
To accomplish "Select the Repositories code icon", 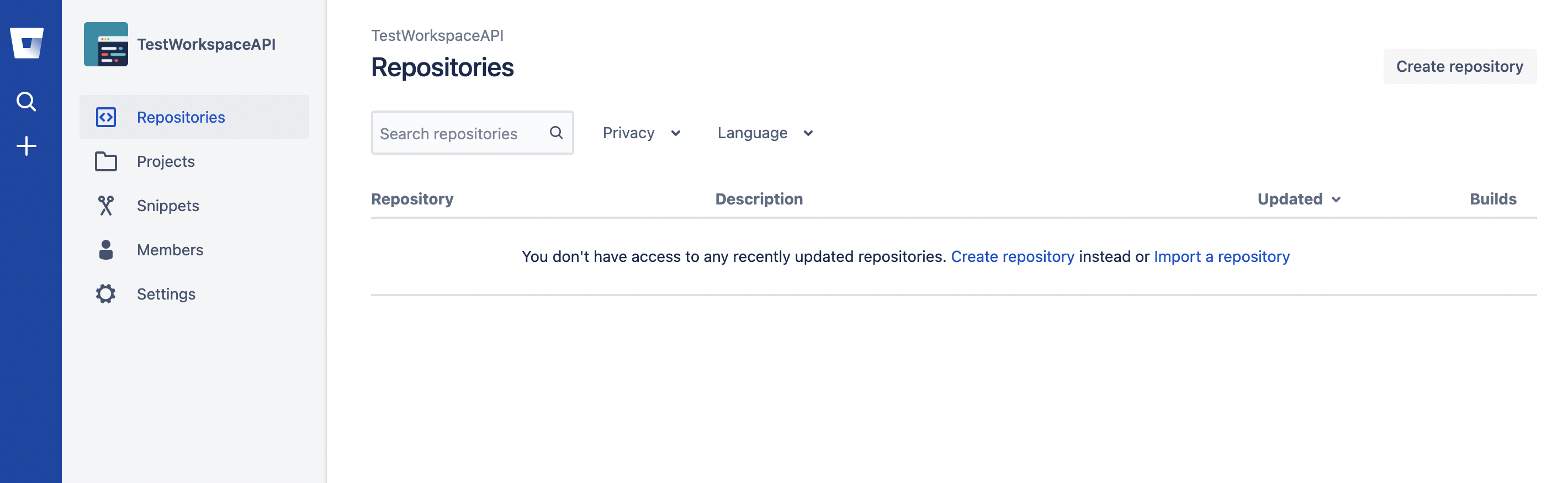I will pyautogui.click(x=106, y=117).
